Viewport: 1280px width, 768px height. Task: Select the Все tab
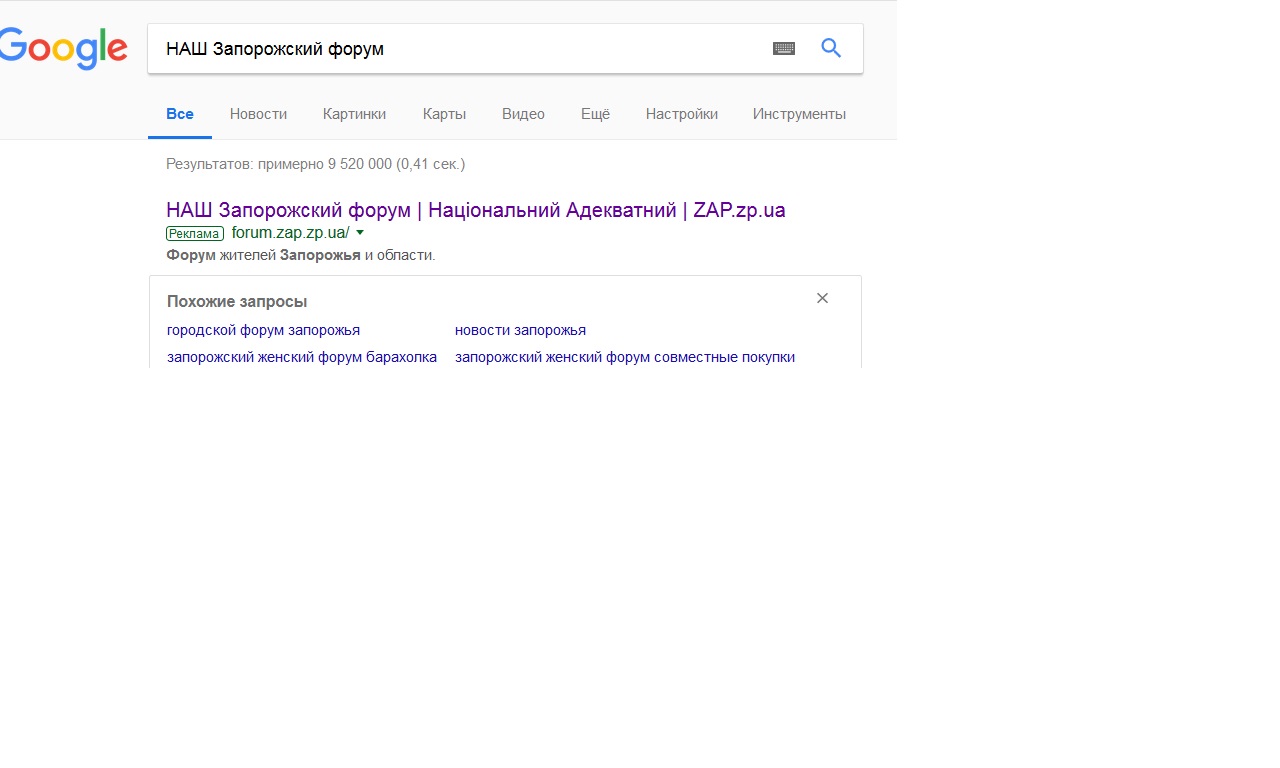180,114
